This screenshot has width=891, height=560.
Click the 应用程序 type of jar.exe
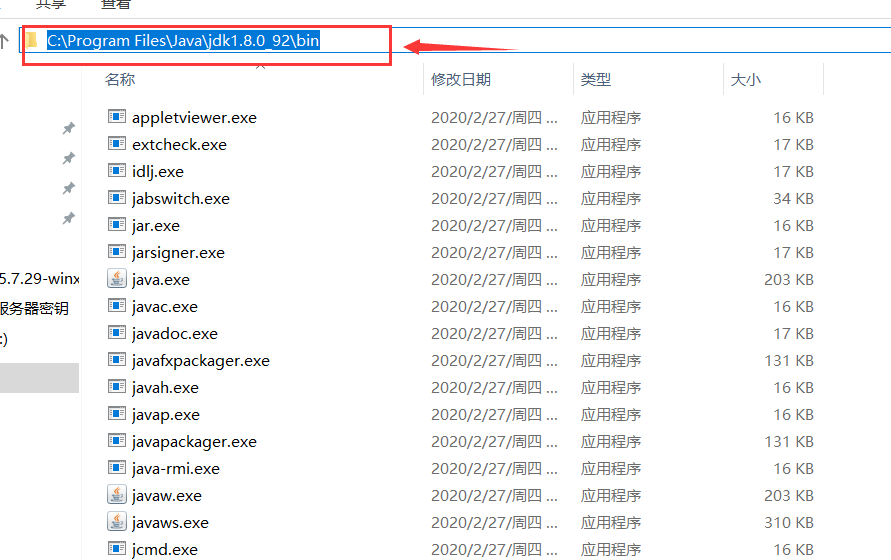(611, 226)
